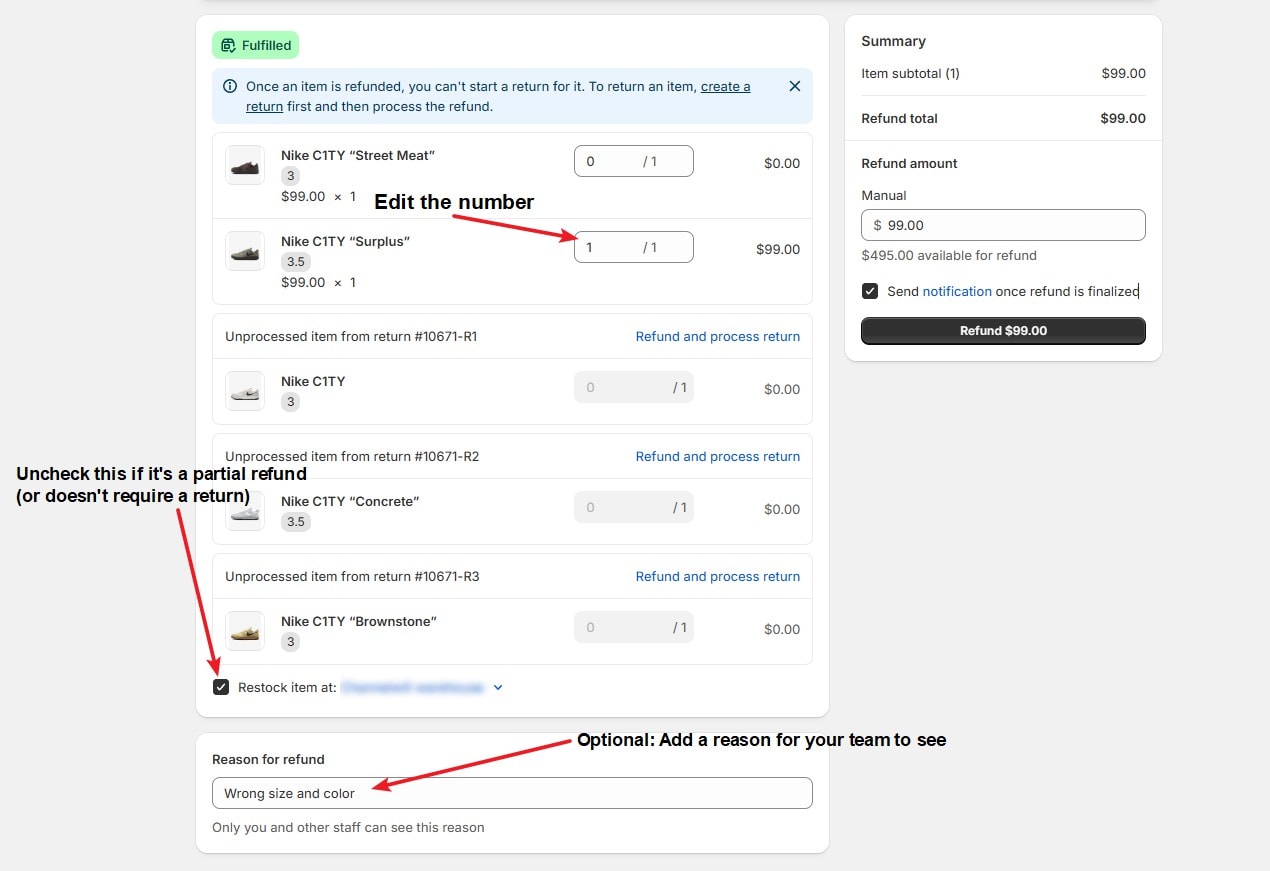Click the 3.5 size tag under Surplus
Image resolution: width=1270 pixels, height=871 pixels.
tap(295, 262)
